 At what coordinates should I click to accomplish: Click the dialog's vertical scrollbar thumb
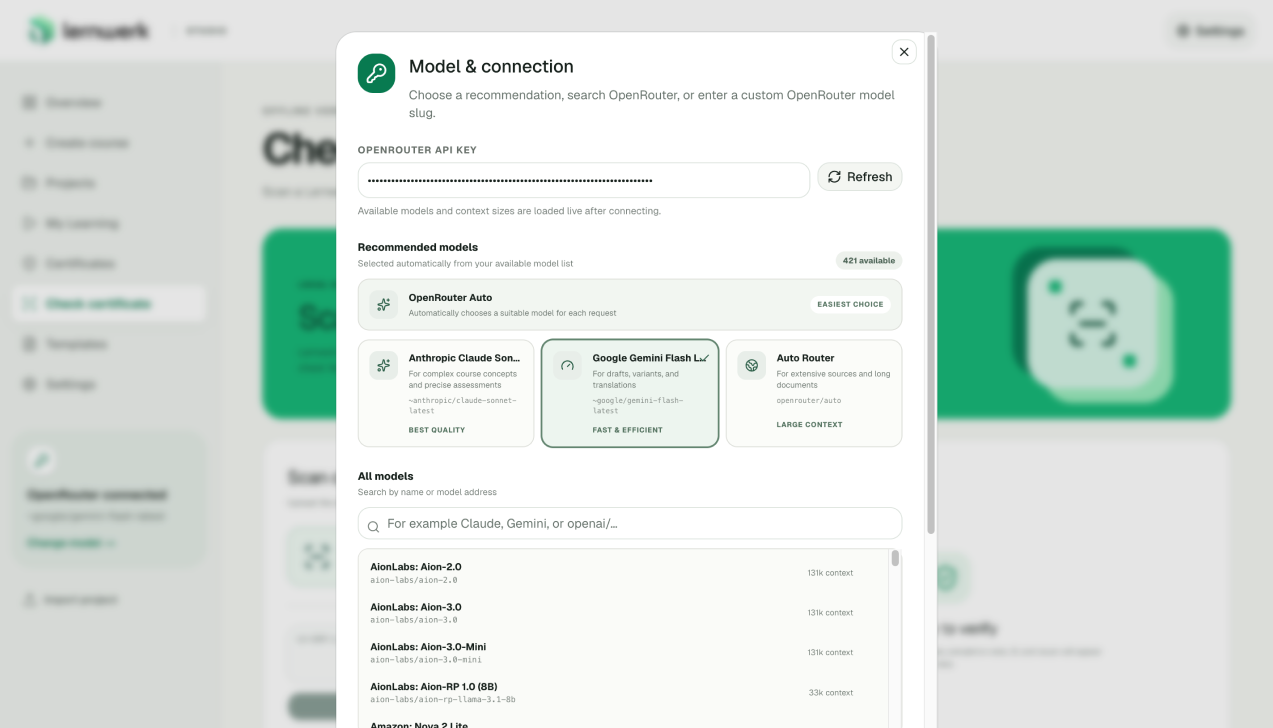point(931,283)
